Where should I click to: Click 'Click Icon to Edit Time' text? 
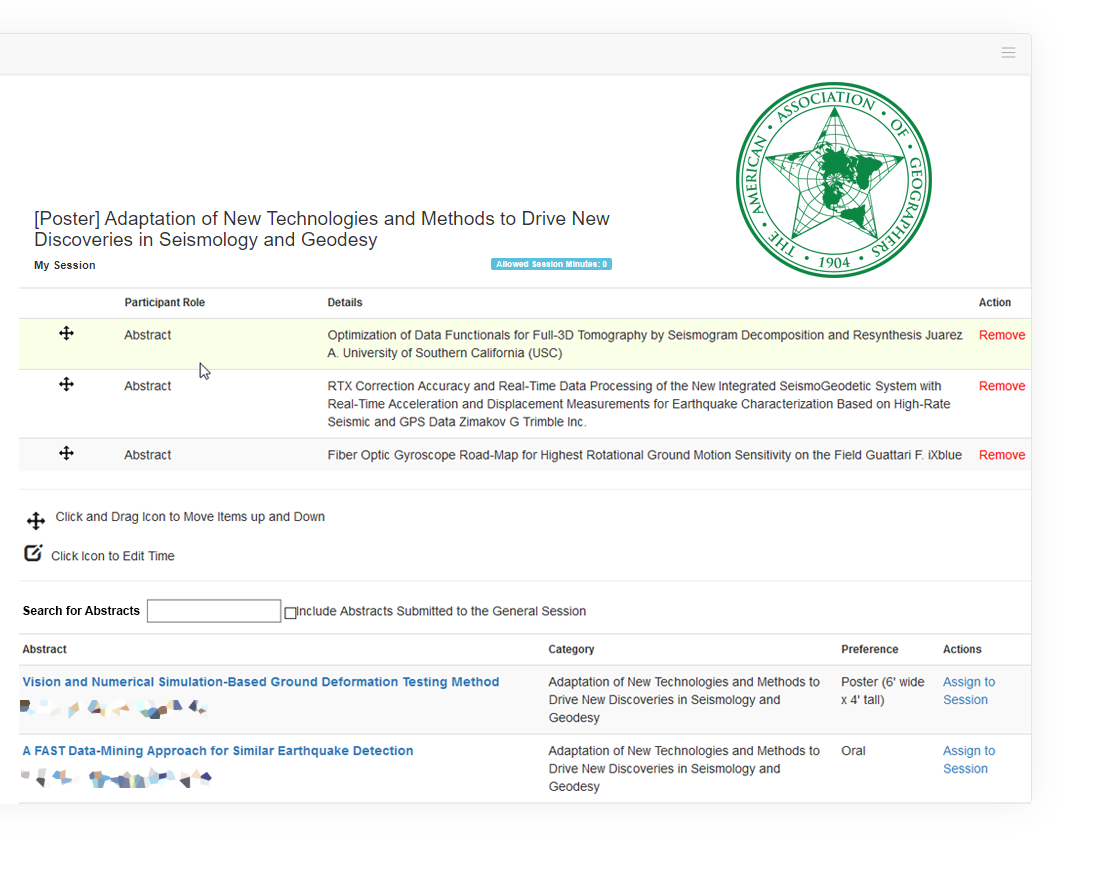tap(112, 556)
